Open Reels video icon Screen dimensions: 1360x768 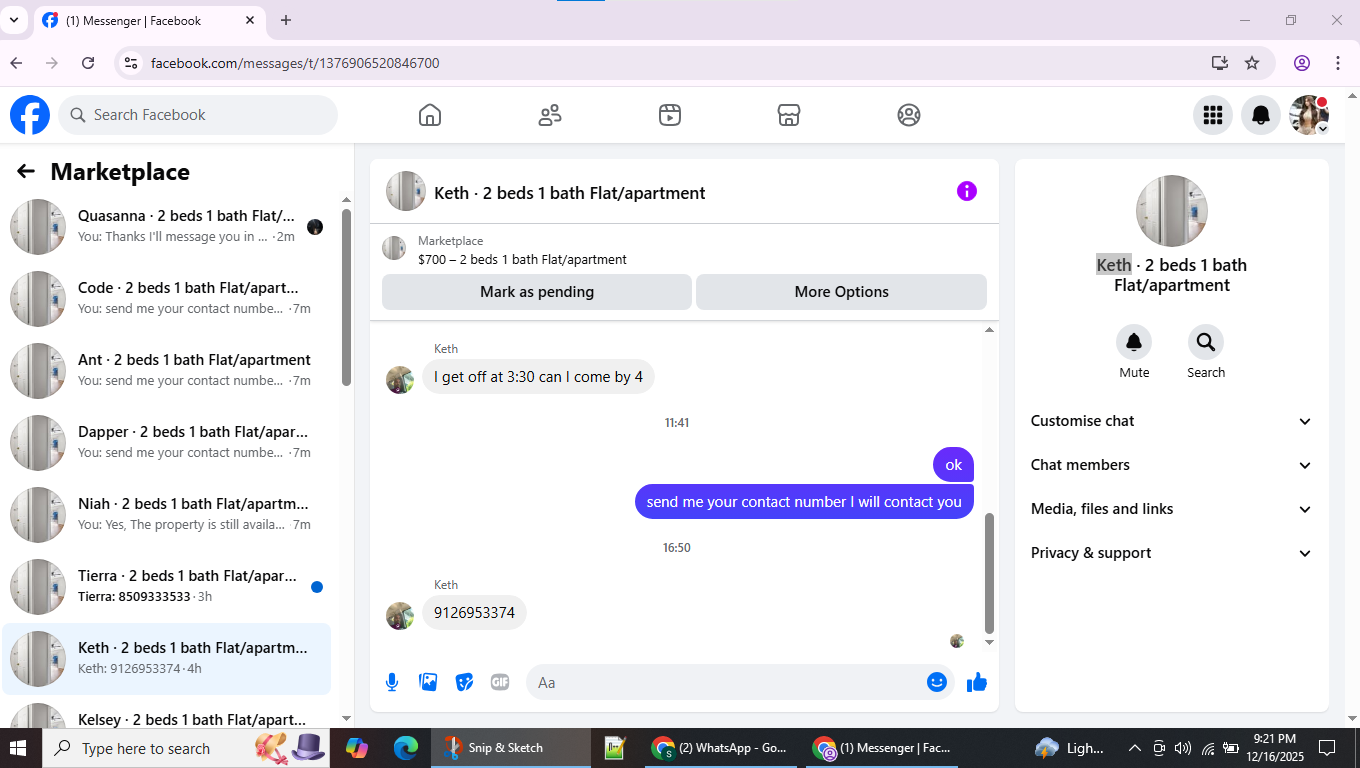(x=670, y=115)
